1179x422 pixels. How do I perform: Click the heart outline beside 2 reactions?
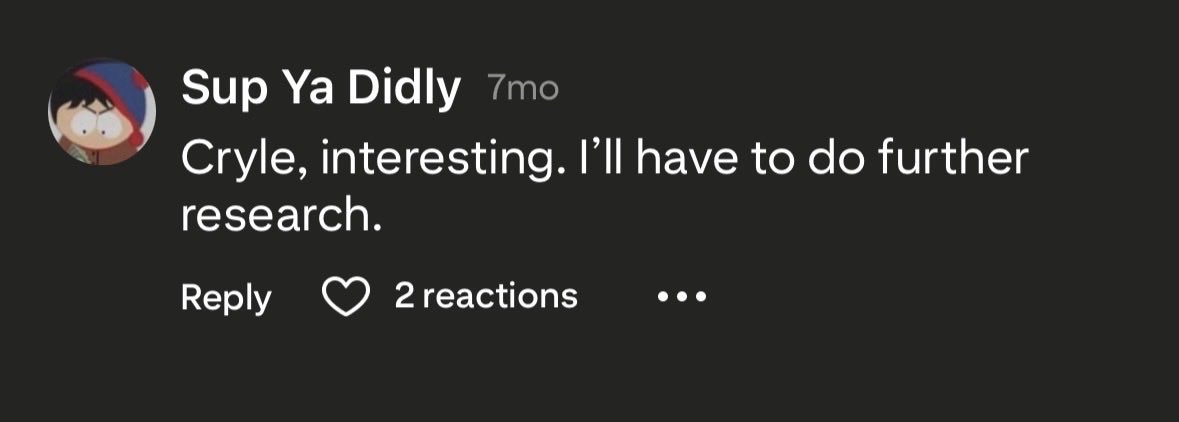point(345,296)
